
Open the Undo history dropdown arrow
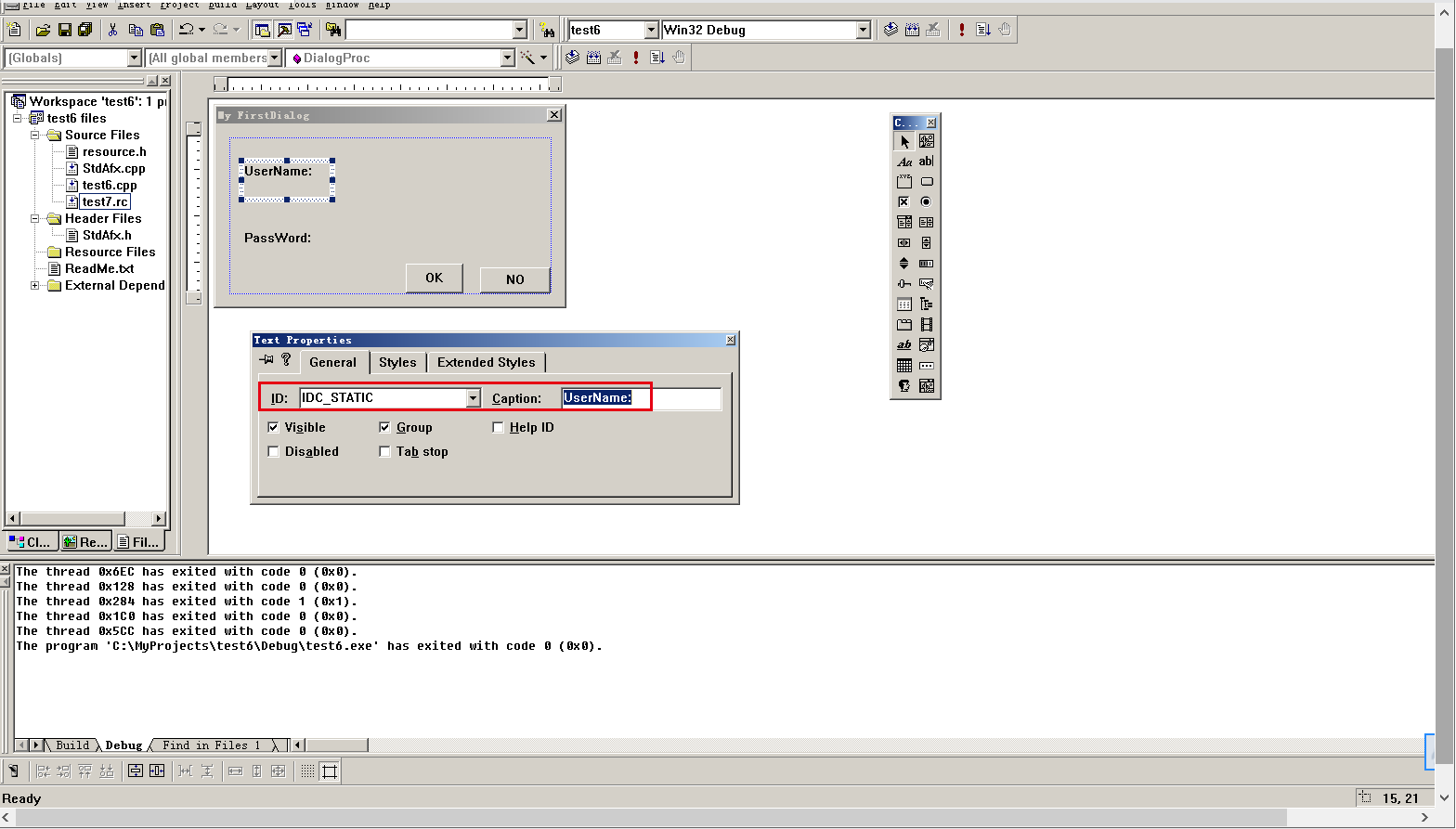tap(201, 30)
